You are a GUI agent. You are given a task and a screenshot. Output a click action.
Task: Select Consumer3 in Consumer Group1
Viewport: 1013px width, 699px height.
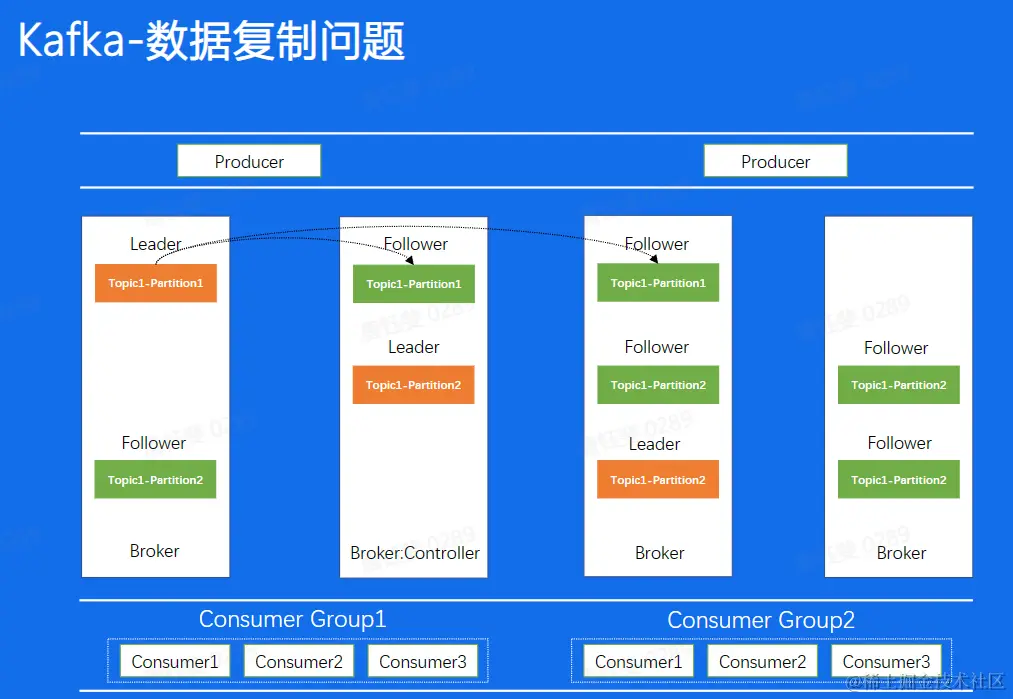point(423,662)
